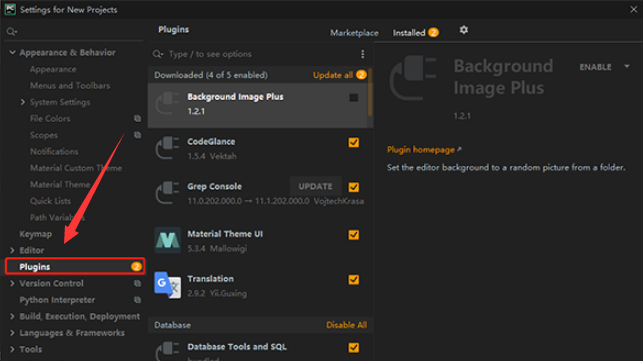
Task: Switch to the Marketplace tab
Action: pyautogui.click(x=354, y=33)
